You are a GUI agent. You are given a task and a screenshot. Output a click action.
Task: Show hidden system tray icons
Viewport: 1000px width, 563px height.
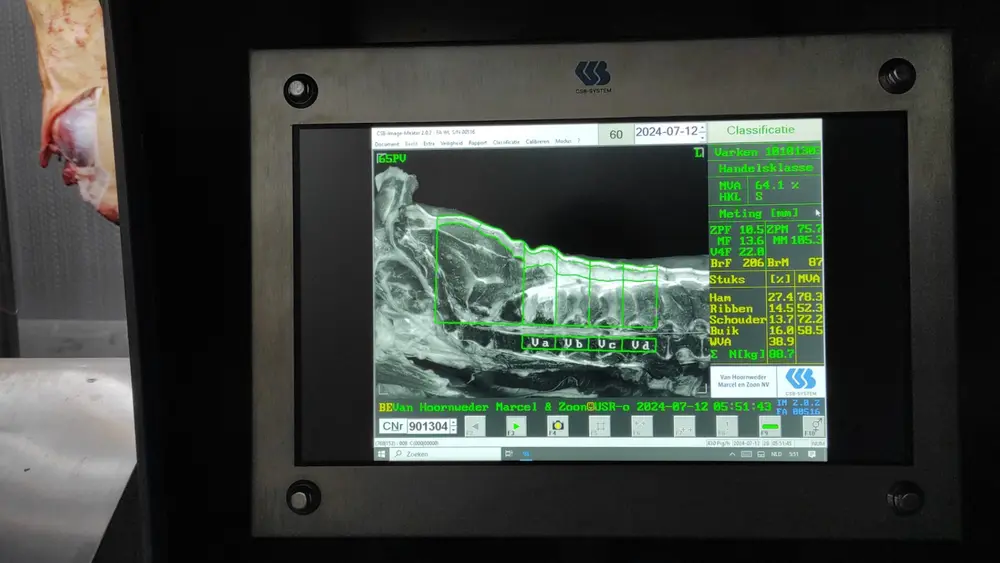tap(732, 454)
